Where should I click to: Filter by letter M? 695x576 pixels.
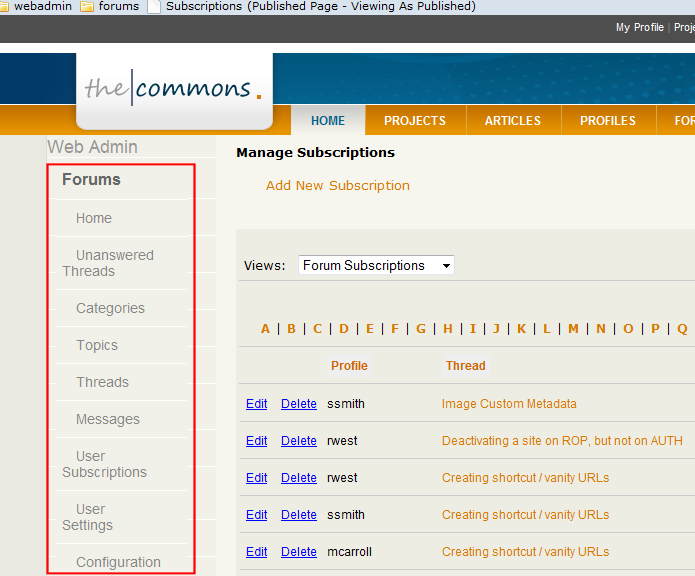tap(574, 329)
